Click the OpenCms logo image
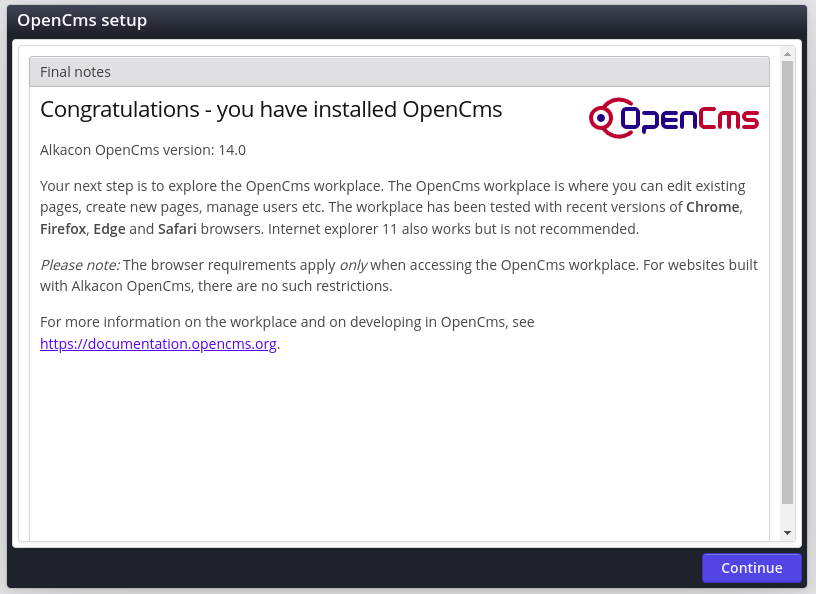The height and width of the screenshot is (594, 816). (x=674, y=118)
